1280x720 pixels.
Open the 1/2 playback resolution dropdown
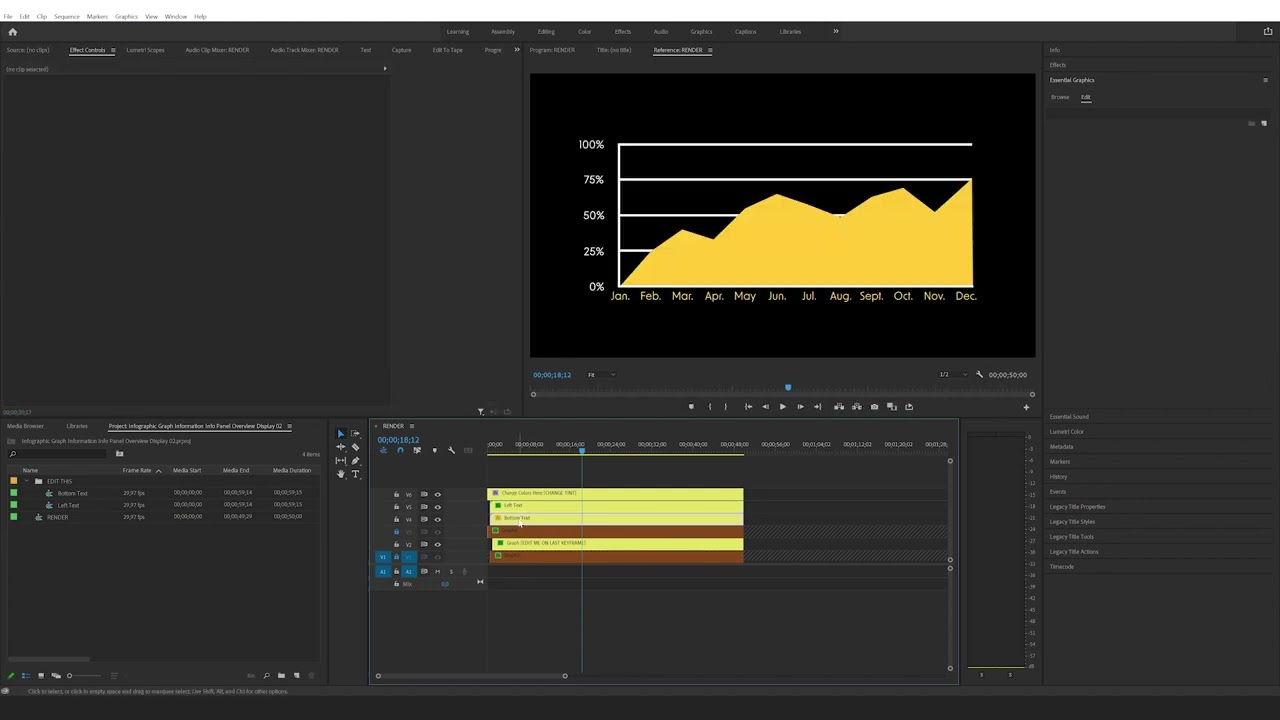point(955,375)
